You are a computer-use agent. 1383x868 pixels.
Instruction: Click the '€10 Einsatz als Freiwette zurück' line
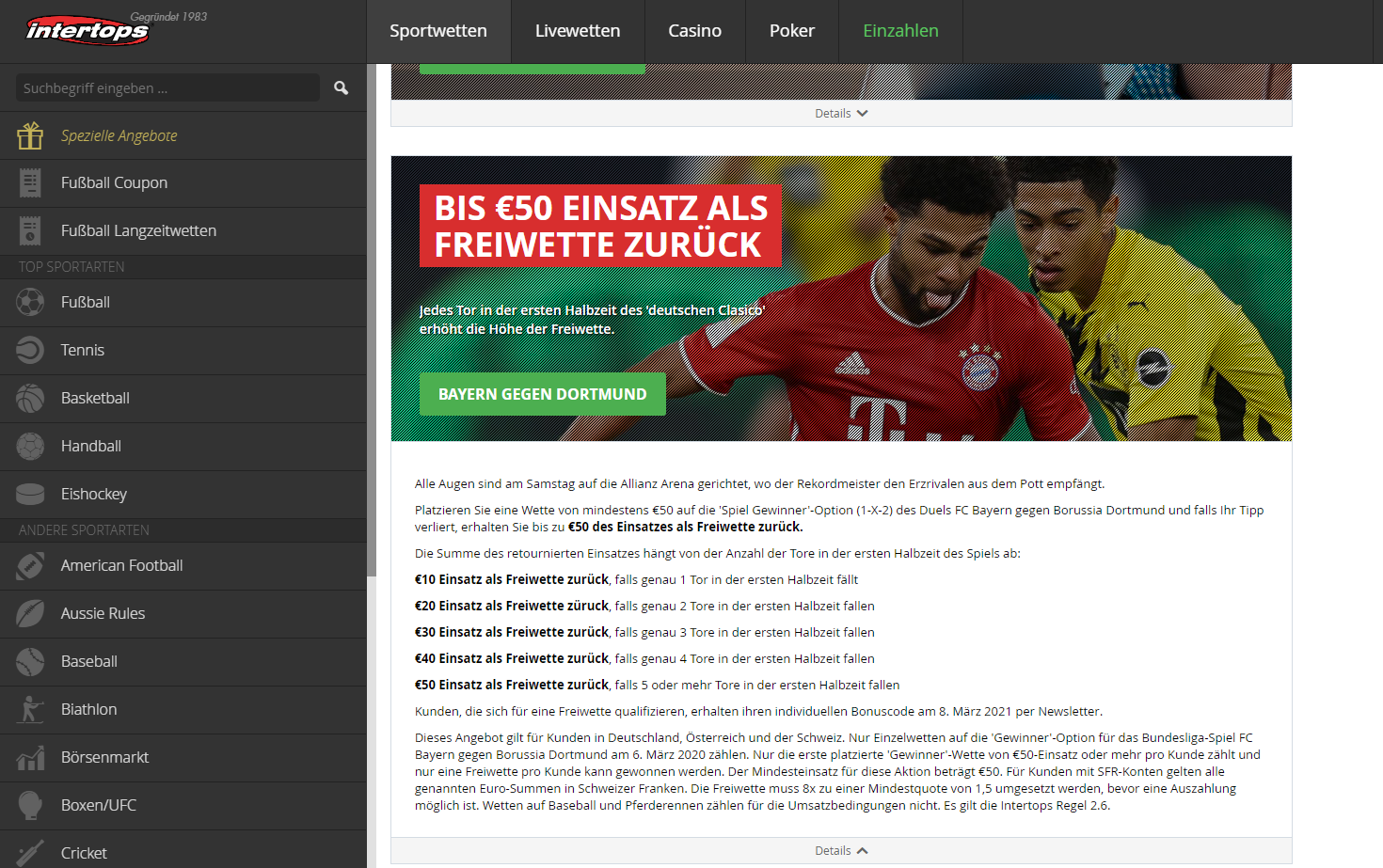click(636, 579)
